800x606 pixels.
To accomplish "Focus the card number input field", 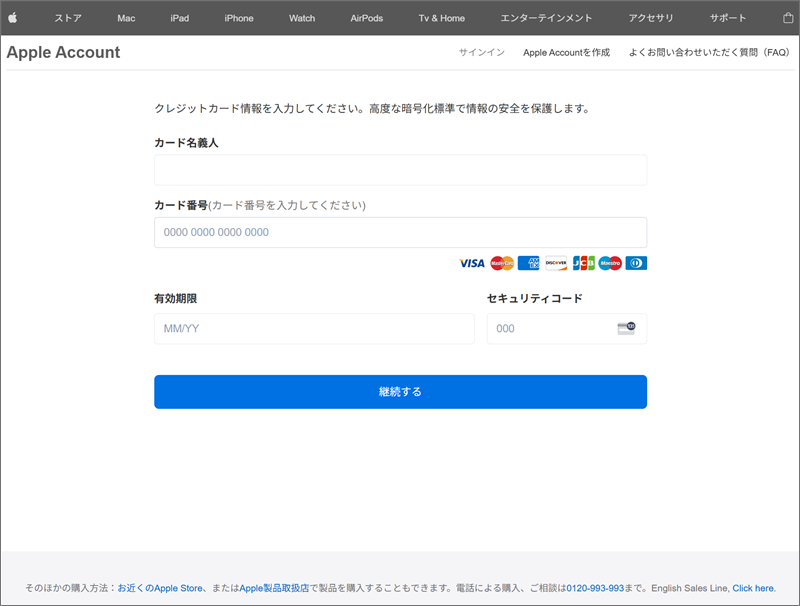I will [401, 233].
